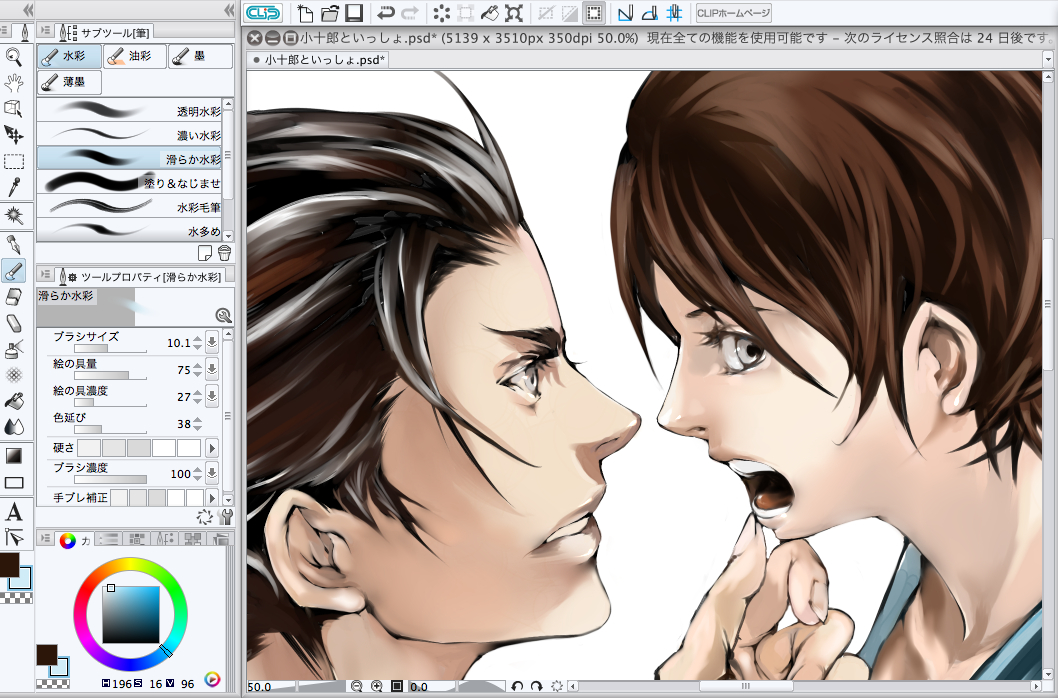
Task: Increase the 色延び value stepper
Action: (197, 420)
